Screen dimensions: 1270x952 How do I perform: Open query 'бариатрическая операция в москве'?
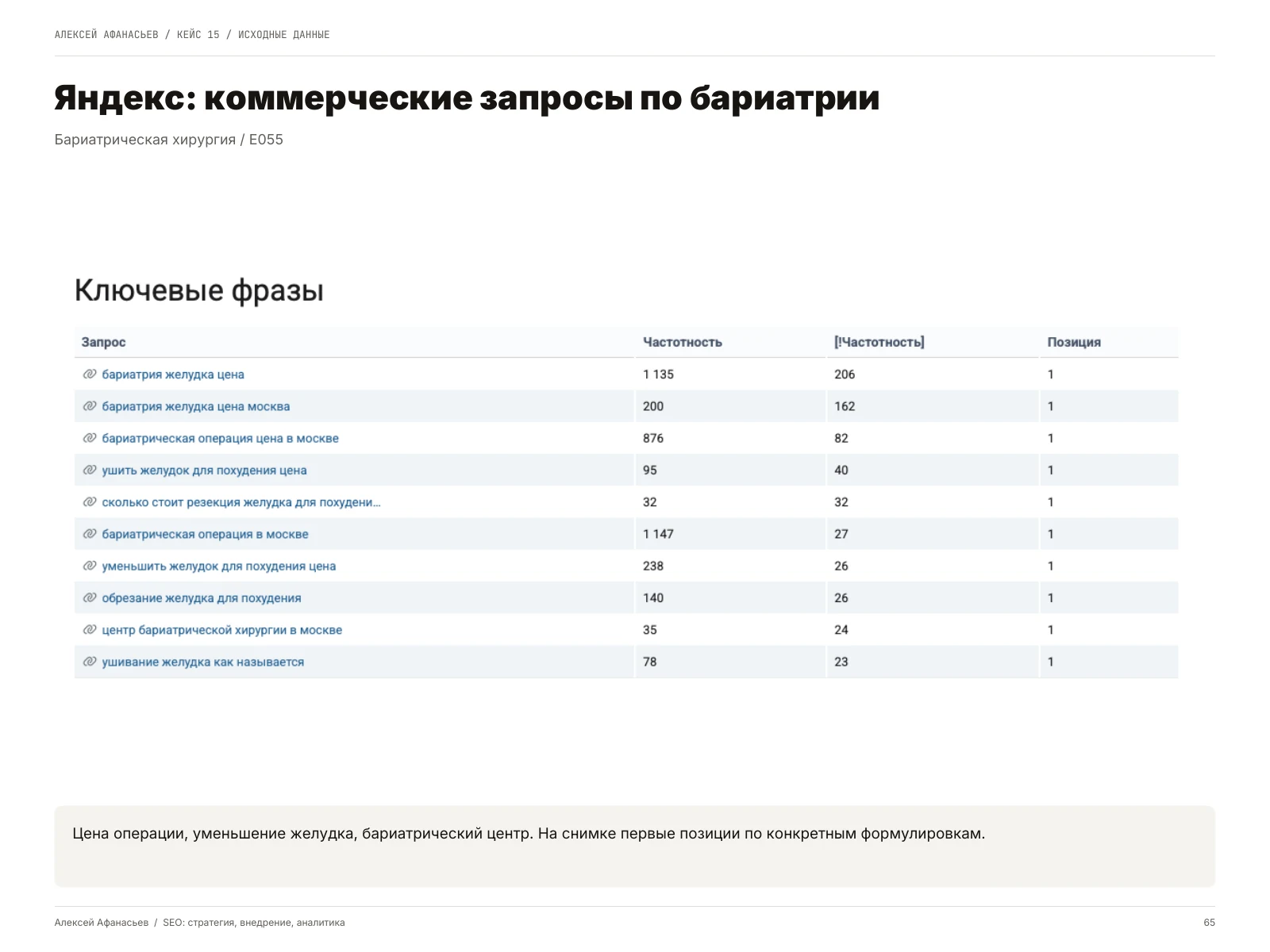206,535
